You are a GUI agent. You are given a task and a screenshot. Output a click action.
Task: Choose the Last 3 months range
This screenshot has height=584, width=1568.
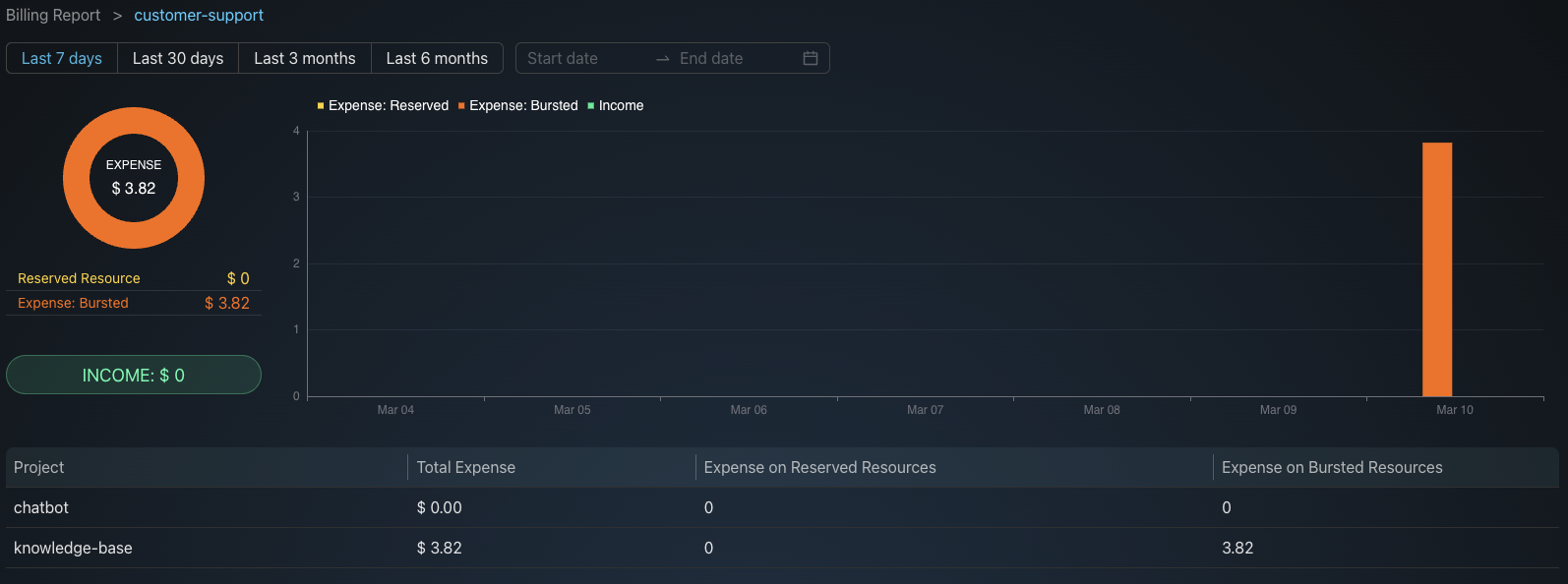305,58
